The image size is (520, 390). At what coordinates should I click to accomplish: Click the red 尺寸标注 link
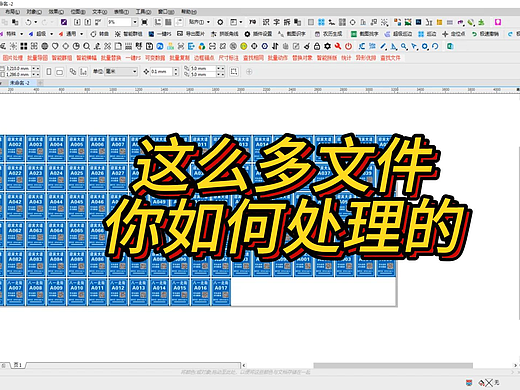228,58
